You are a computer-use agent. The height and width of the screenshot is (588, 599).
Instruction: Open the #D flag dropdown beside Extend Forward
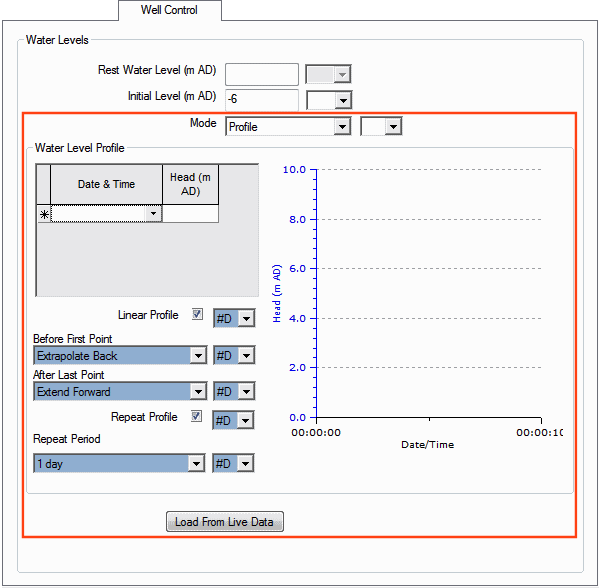click(x=234, y=392)
